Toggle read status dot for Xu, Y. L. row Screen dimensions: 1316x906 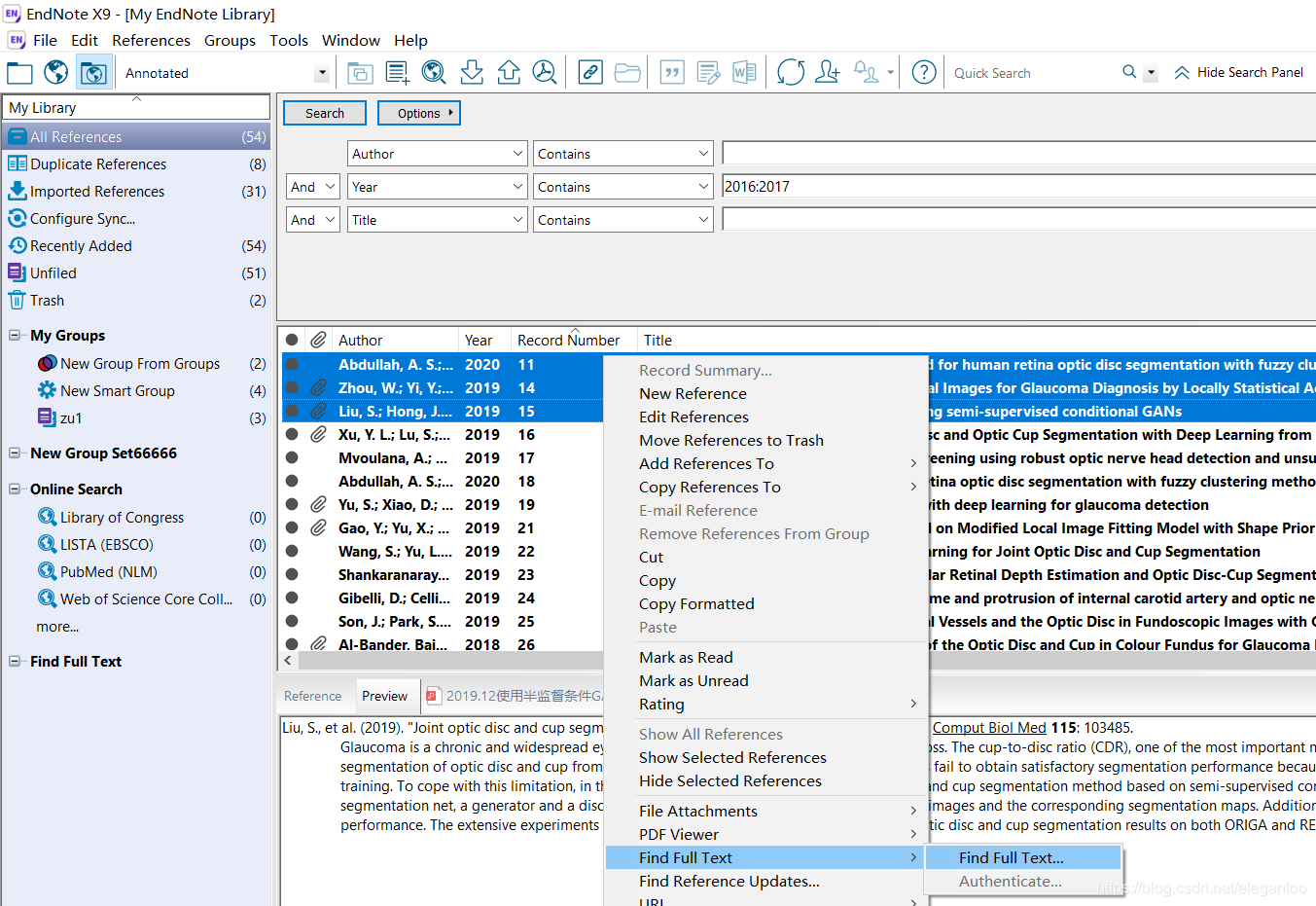[x=292, y=434]
